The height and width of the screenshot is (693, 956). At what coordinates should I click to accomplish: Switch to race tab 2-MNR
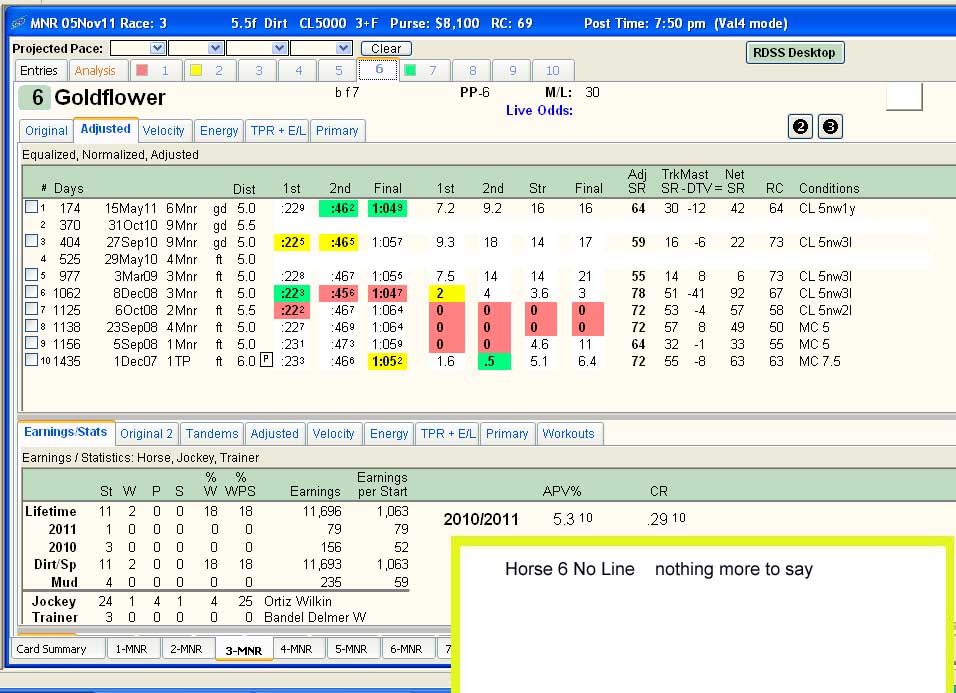[186, 649]
